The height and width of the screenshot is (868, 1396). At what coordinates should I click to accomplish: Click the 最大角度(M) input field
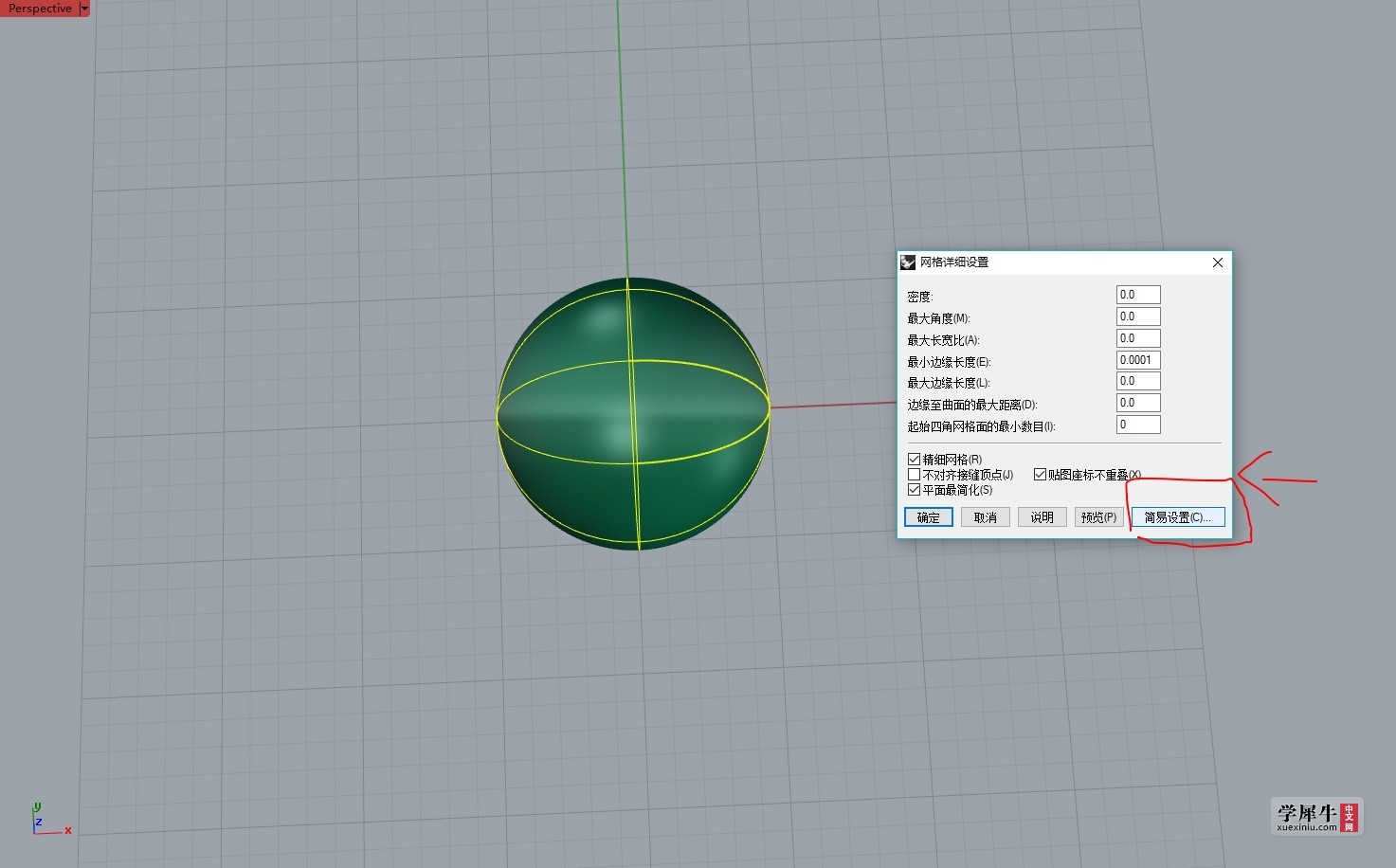tap(1138, 316)
